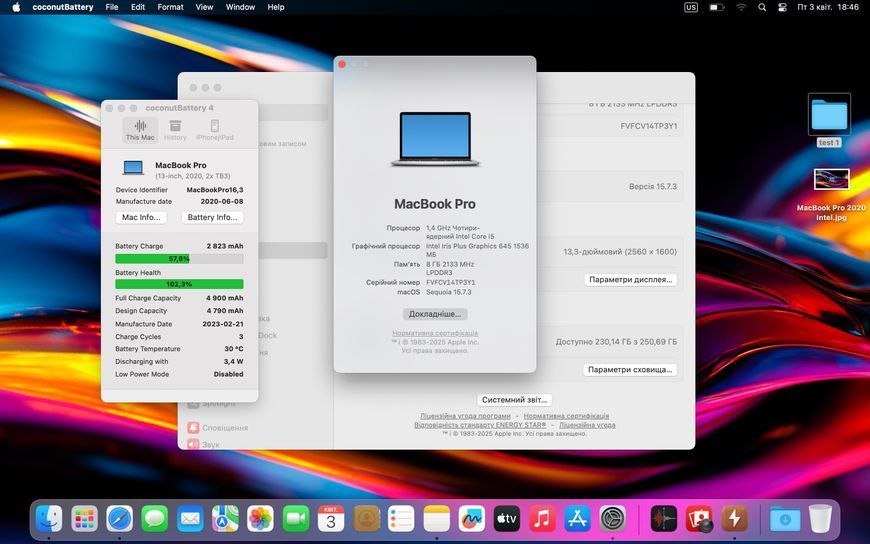Click the Версія 15.7.3 text in System Settings
870x544 pixels.
pos(652,187)
